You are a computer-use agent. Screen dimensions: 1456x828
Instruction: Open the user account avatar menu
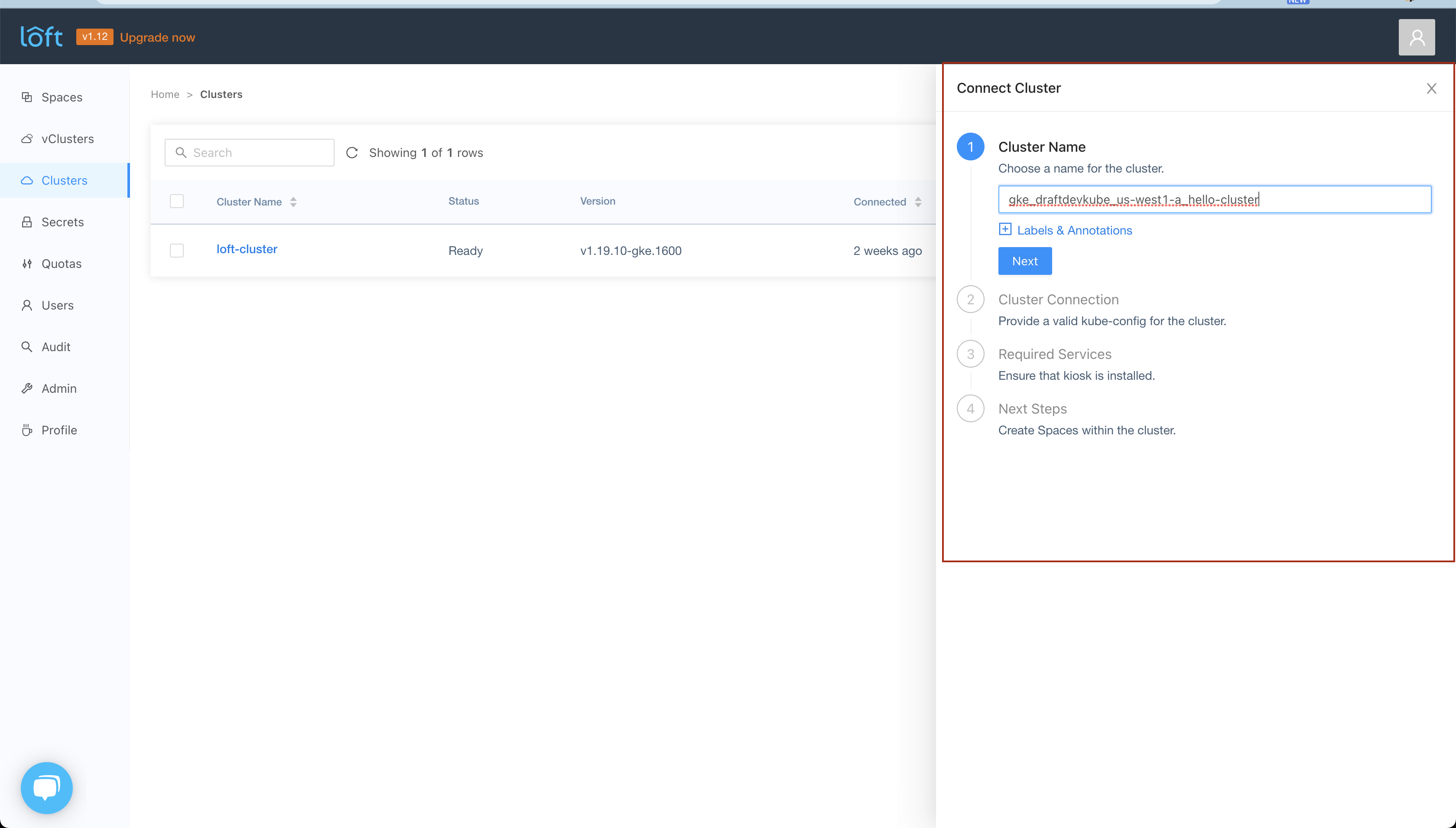click(x=1416, y=38)
